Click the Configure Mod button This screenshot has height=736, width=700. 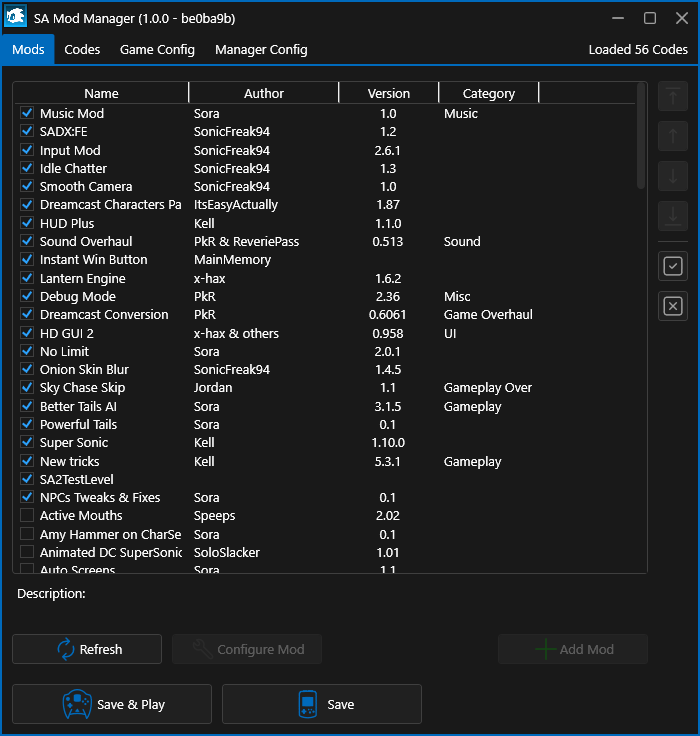coord(247,649)
